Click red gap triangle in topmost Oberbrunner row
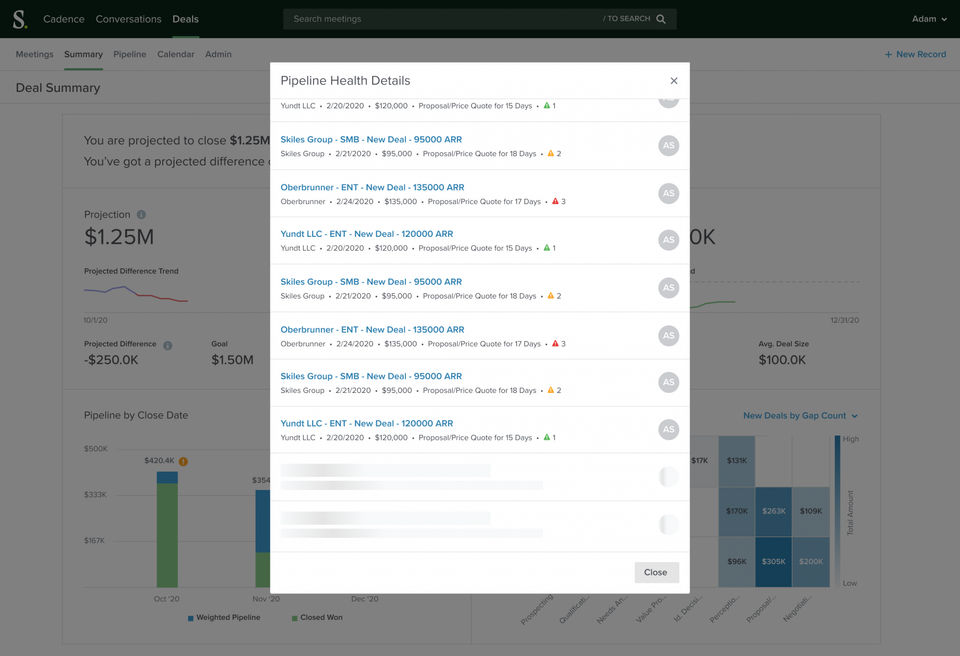The width and height of the screenshot is (960, 656). point(555,201)
